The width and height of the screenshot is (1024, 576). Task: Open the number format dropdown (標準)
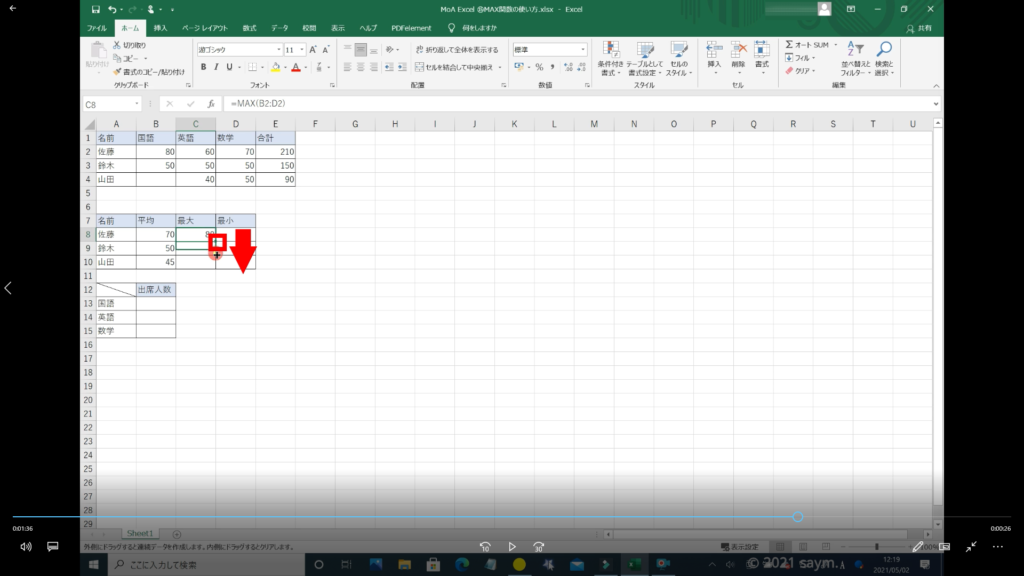(x=583, y=49)
